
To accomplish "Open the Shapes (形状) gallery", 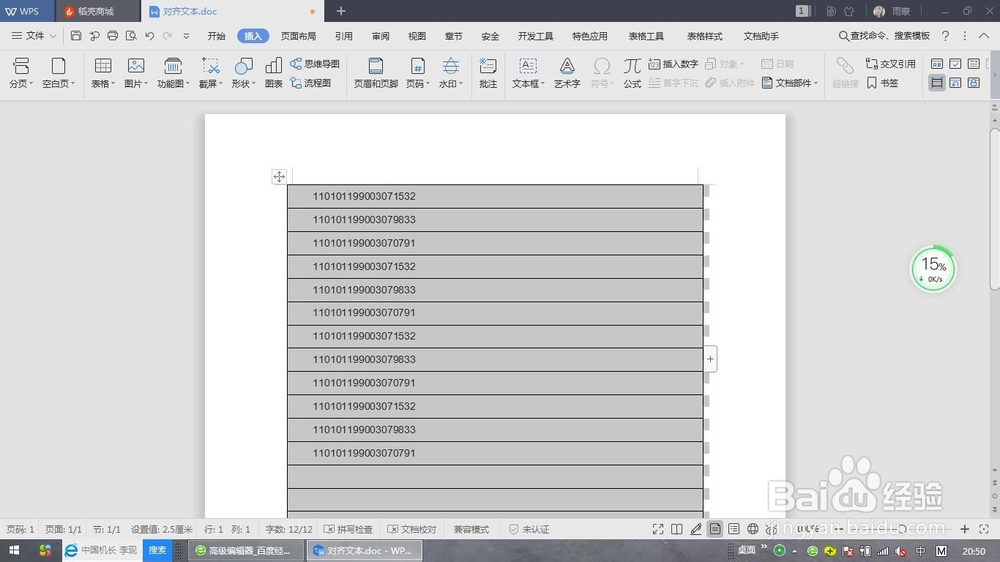I will pos(244,72).
